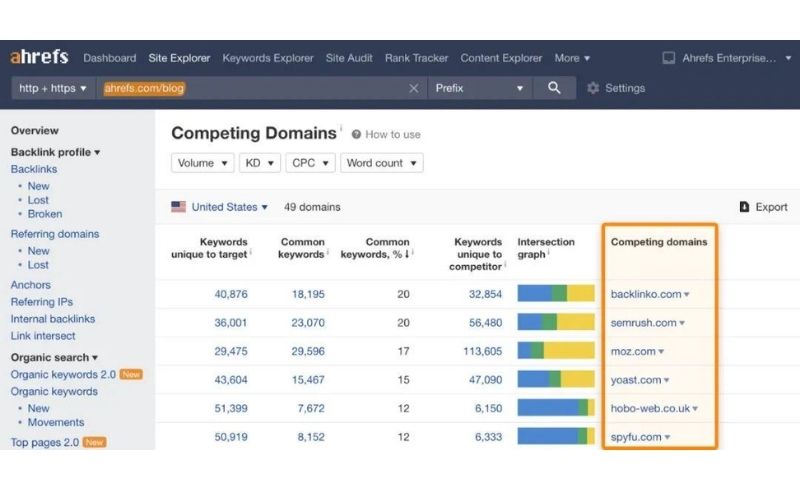Click the 6,333 competitor keywords value

pos(488,437)
